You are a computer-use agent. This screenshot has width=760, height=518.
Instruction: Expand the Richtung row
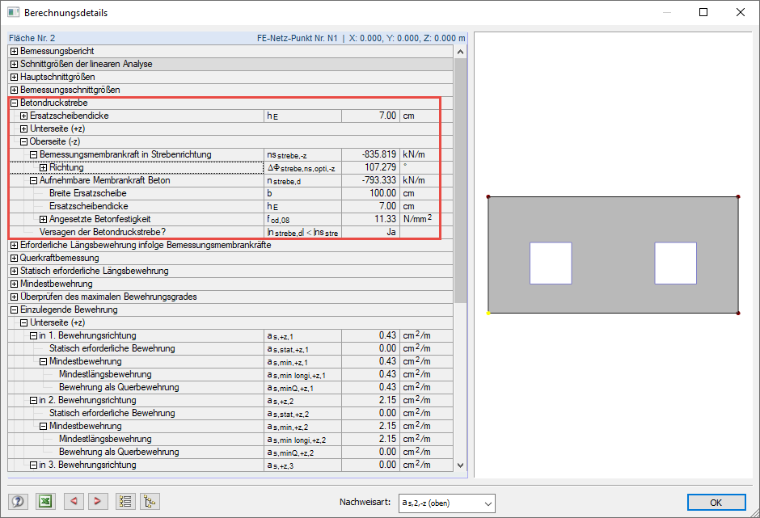(x=43, y=168)
